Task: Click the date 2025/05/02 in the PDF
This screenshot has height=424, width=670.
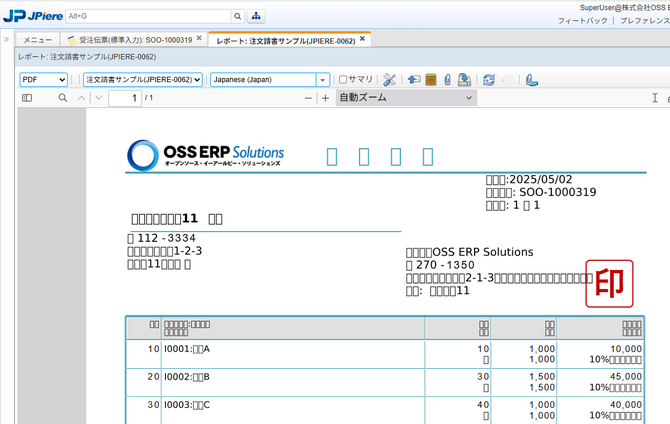Action: click(541, 179)
